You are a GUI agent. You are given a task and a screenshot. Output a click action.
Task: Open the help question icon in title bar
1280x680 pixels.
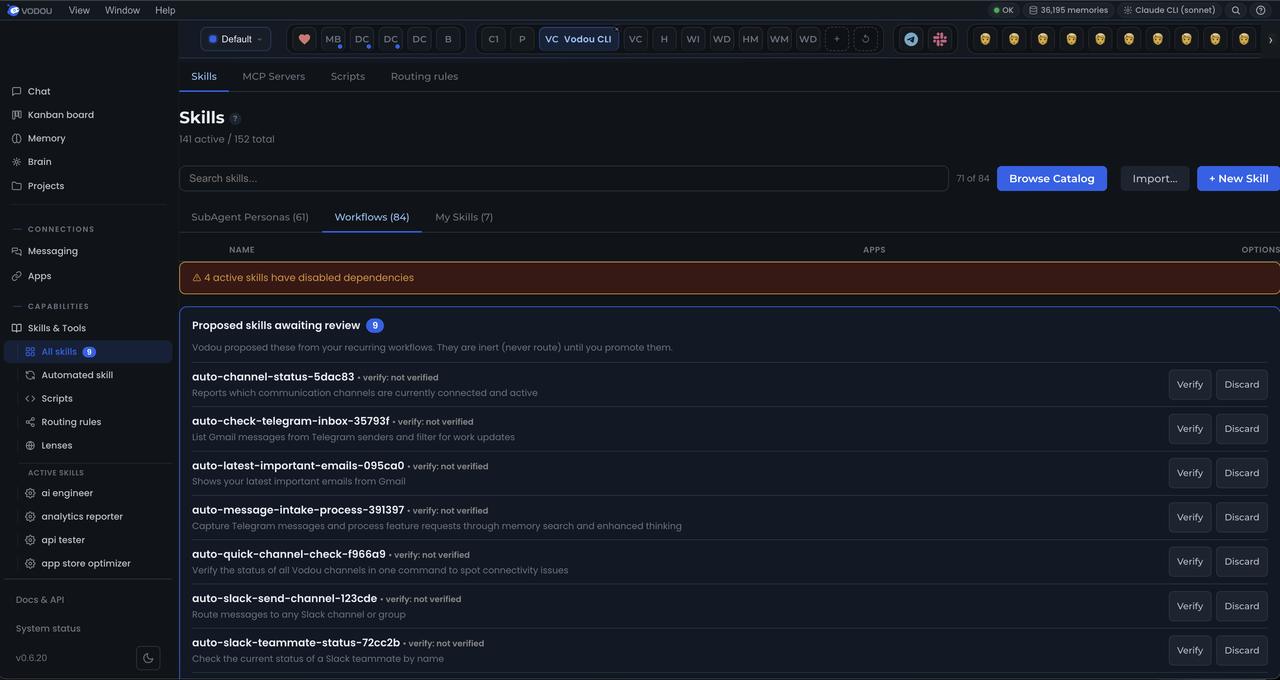[1260, 10]
